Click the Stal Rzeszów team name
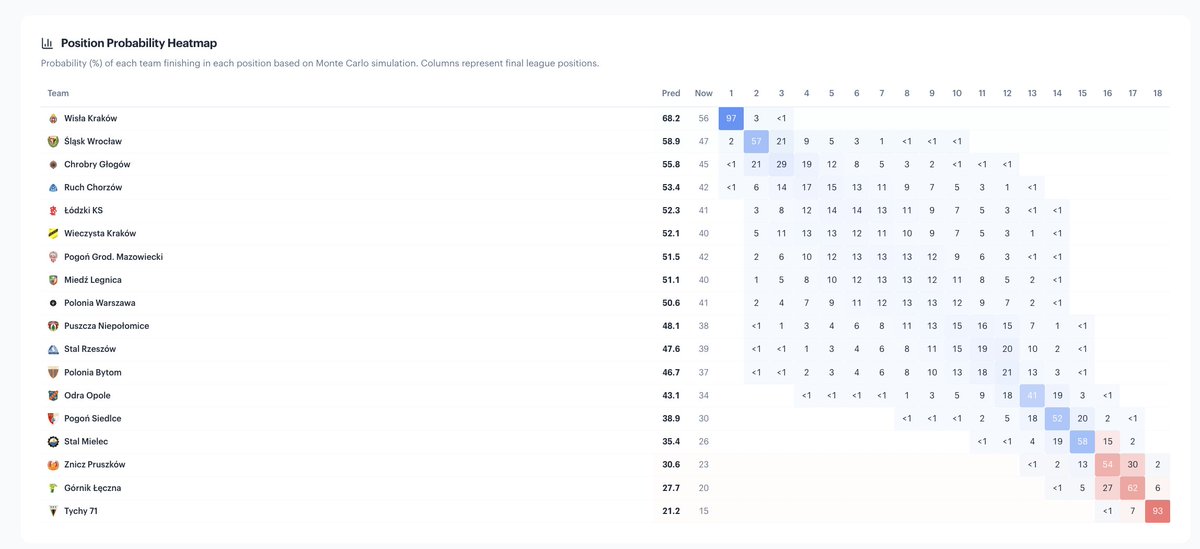Image resolution: width=1200 pixels, height=549 pixels. (90, 349)
